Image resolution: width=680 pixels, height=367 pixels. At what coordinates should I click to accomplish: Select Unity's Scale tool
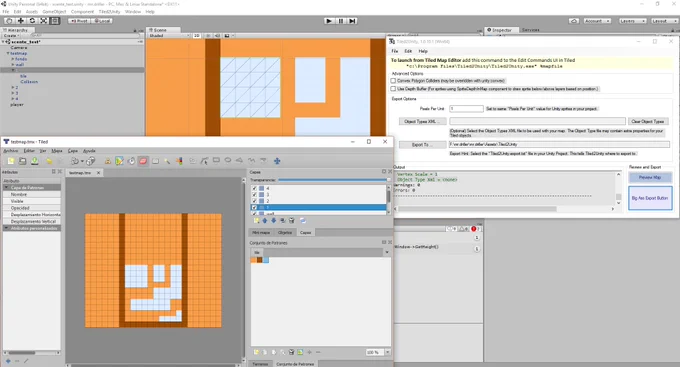pos(44,21)
